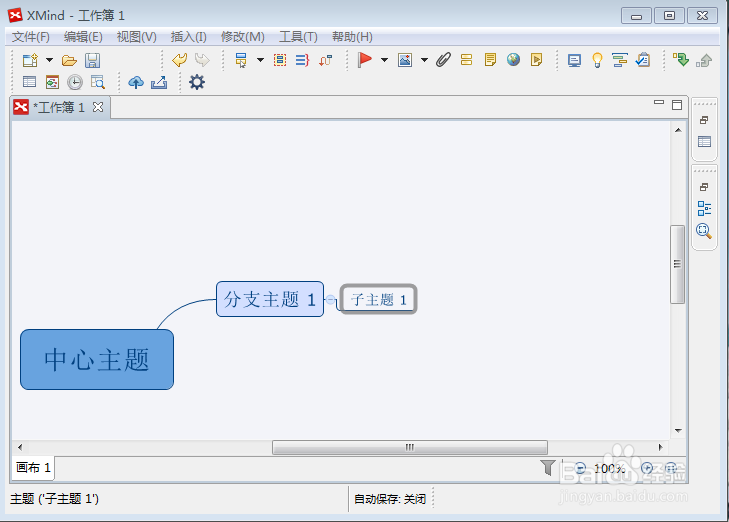Click the 自动保存: 关闭 status text
This screenshot has height=522, width=729.
[x=390, y=499]
